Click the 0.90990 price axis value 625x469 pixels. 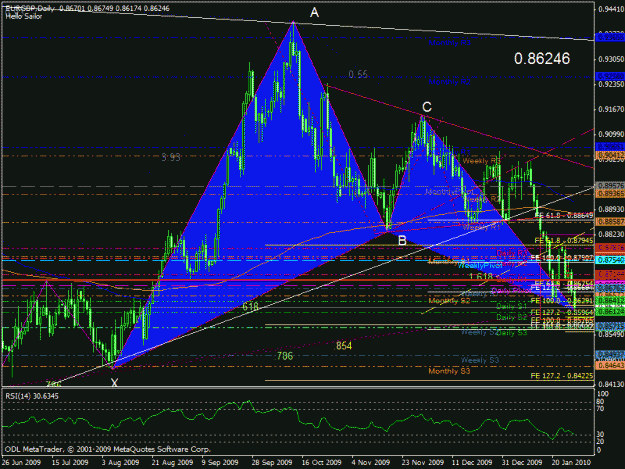point(611,134)
